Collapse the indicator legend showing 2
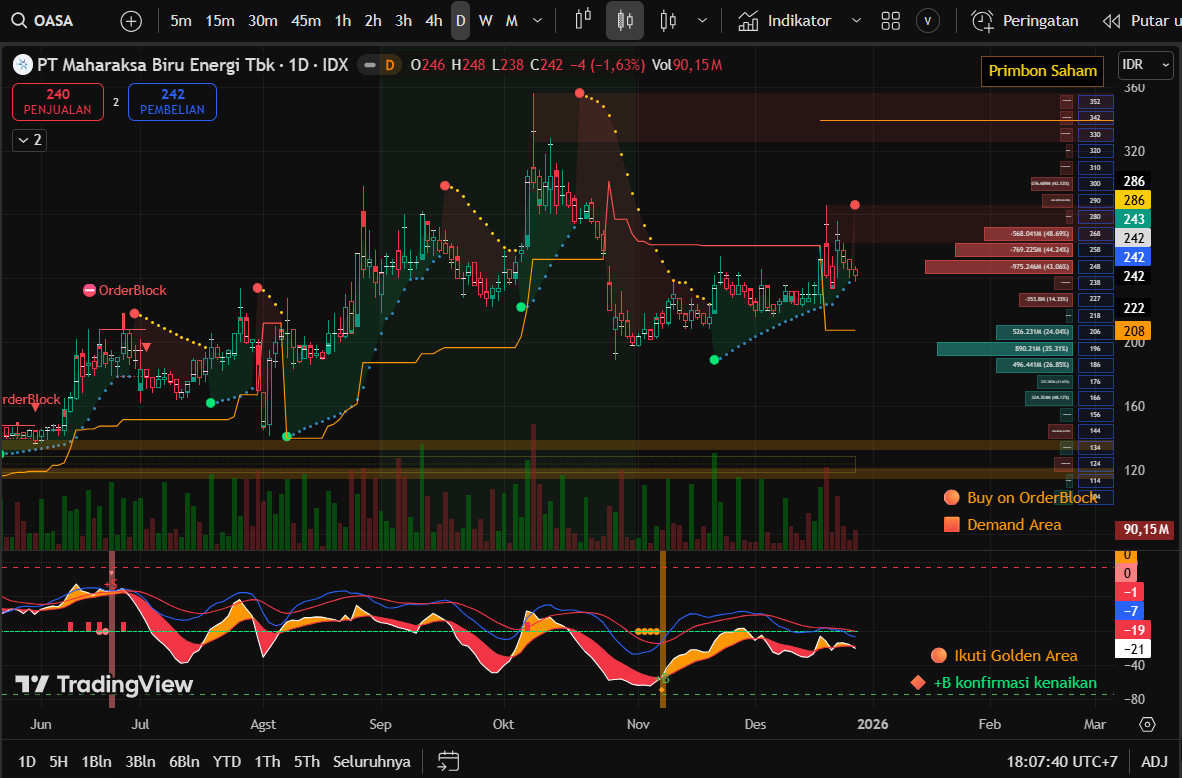This screenshot has height=778, width=1182. tap(29, 140)
